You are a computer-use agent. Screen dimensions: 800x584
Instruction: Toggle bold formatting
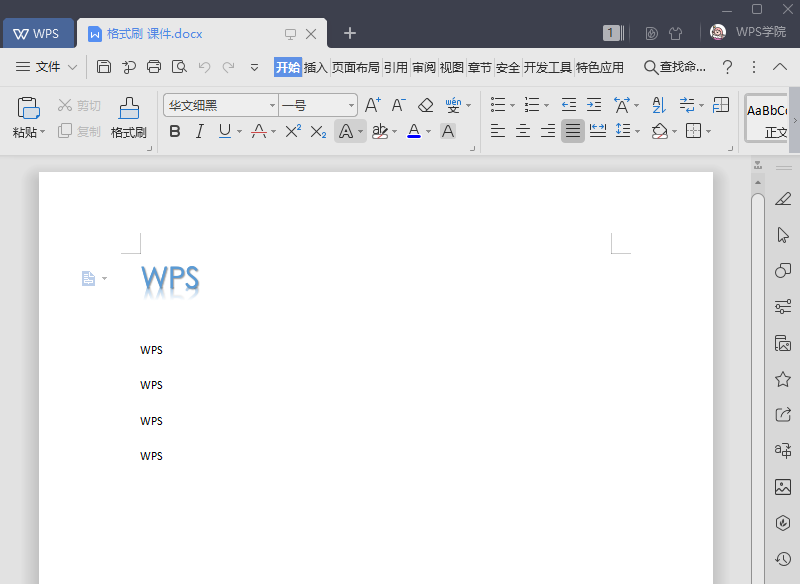coord(175,131)
